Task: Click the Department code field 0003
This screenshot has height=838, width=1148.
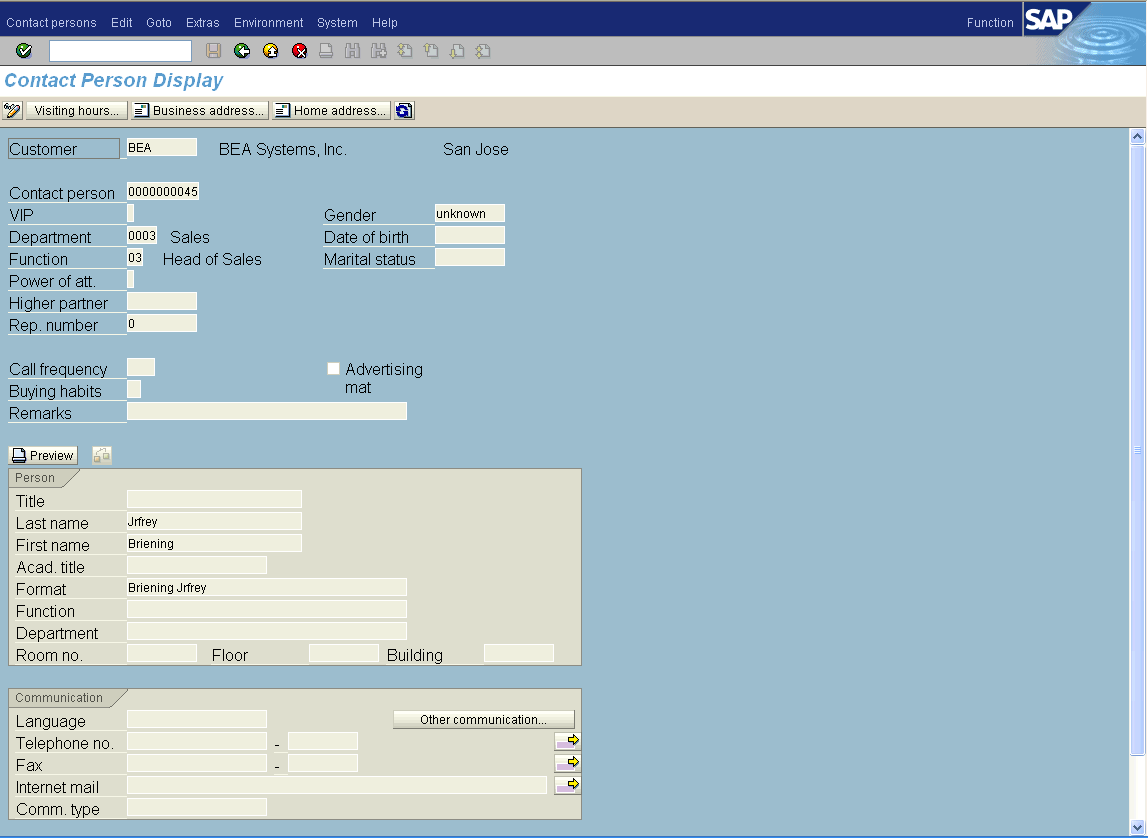Action: (142, 236)
